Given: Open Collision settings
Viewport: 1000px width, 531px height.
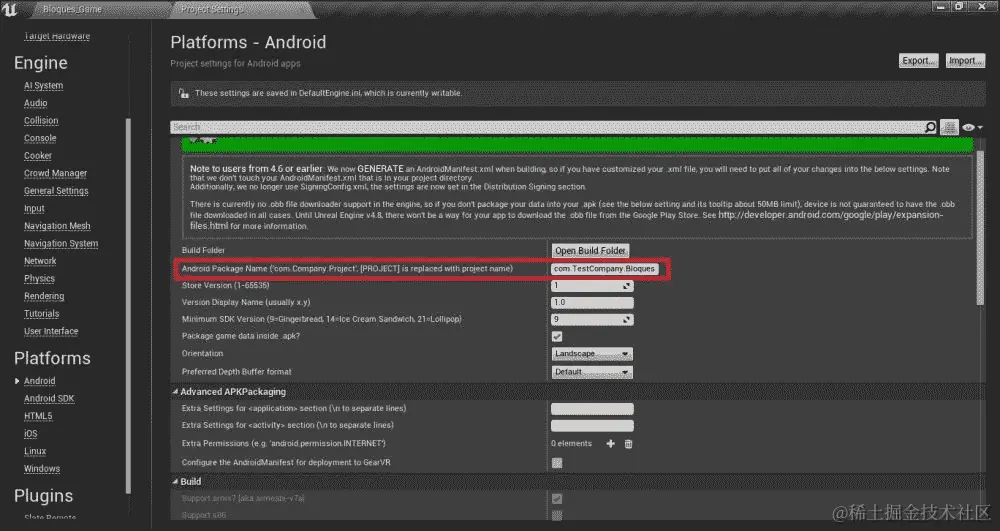Looking at the screenshot, I should tap(41, 120).
